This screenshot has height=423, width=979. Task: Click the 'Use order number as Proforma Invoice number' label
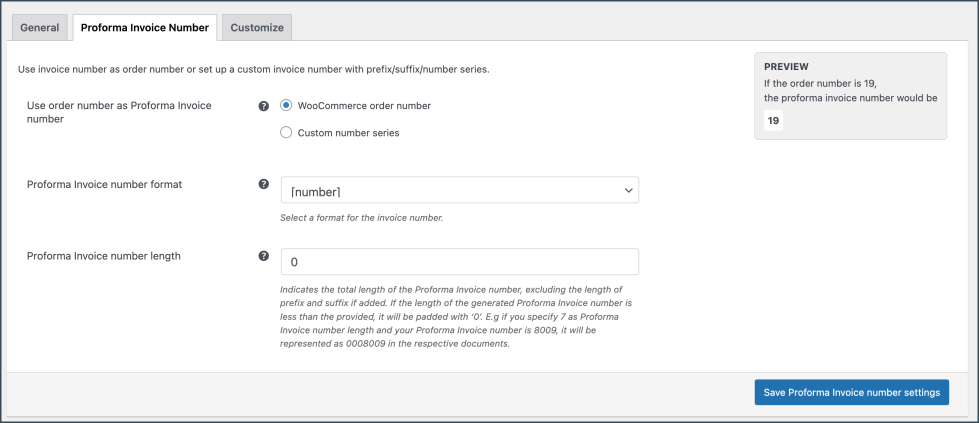coord(119,112)
